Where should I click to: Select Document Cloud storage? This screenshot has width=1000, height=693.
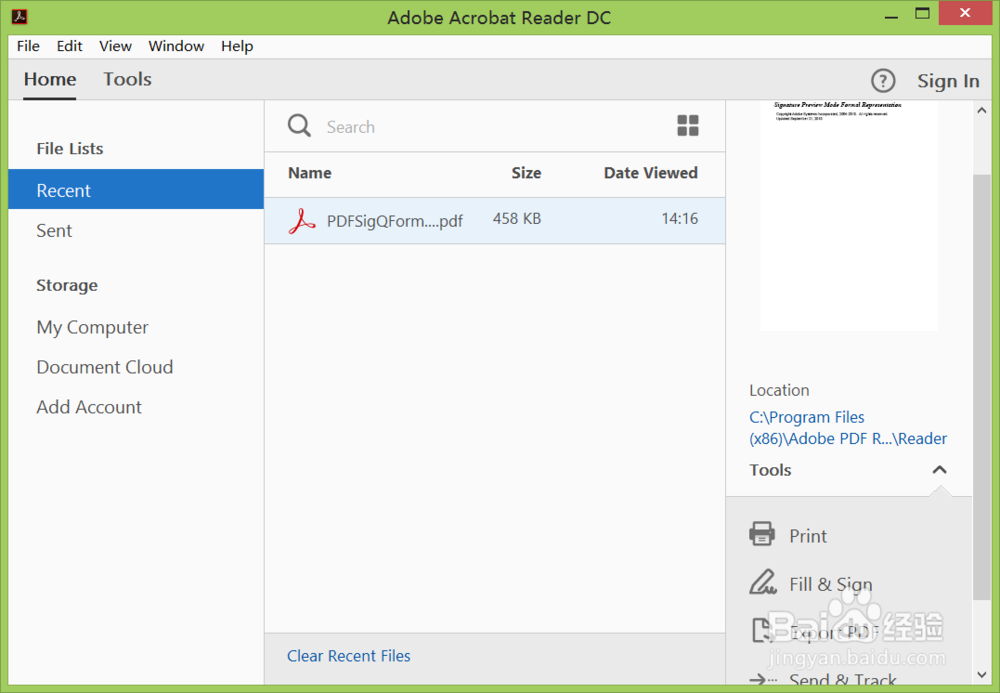pyautogui.click(x=104, y=367)
